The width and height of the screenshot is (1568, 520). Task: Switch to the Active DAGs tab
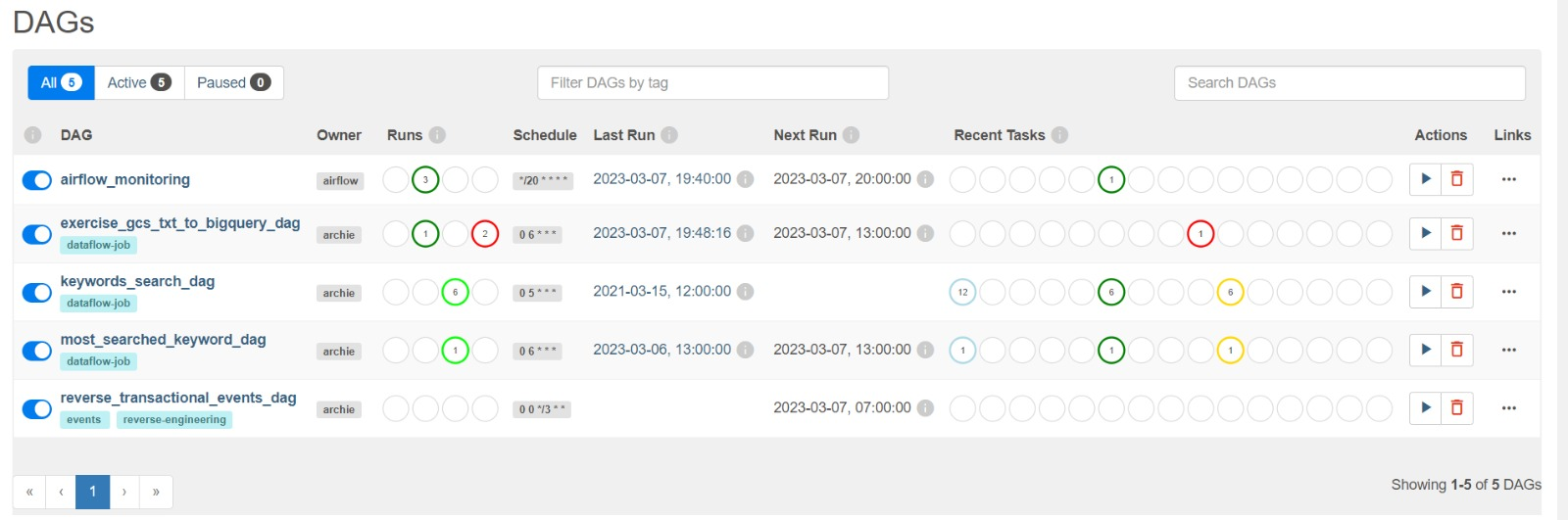click(x=139, y=83)
